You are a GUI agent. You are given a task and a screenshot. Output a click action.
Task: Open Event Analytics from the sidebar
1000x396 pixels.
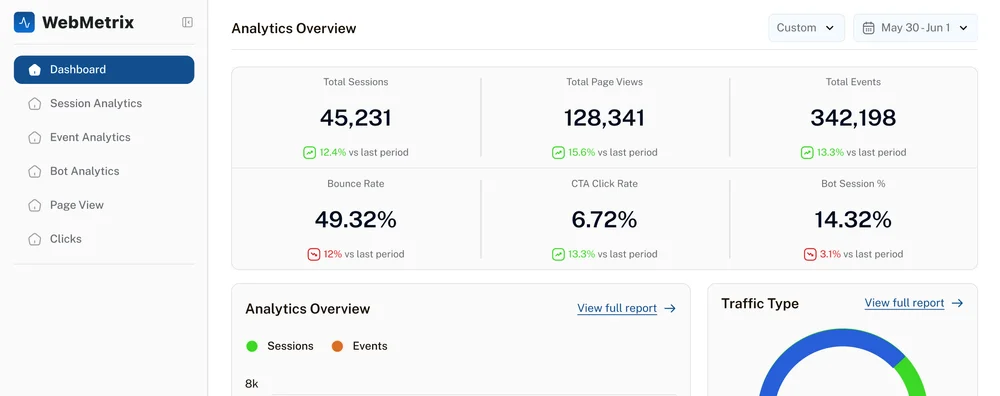point(104,137)
